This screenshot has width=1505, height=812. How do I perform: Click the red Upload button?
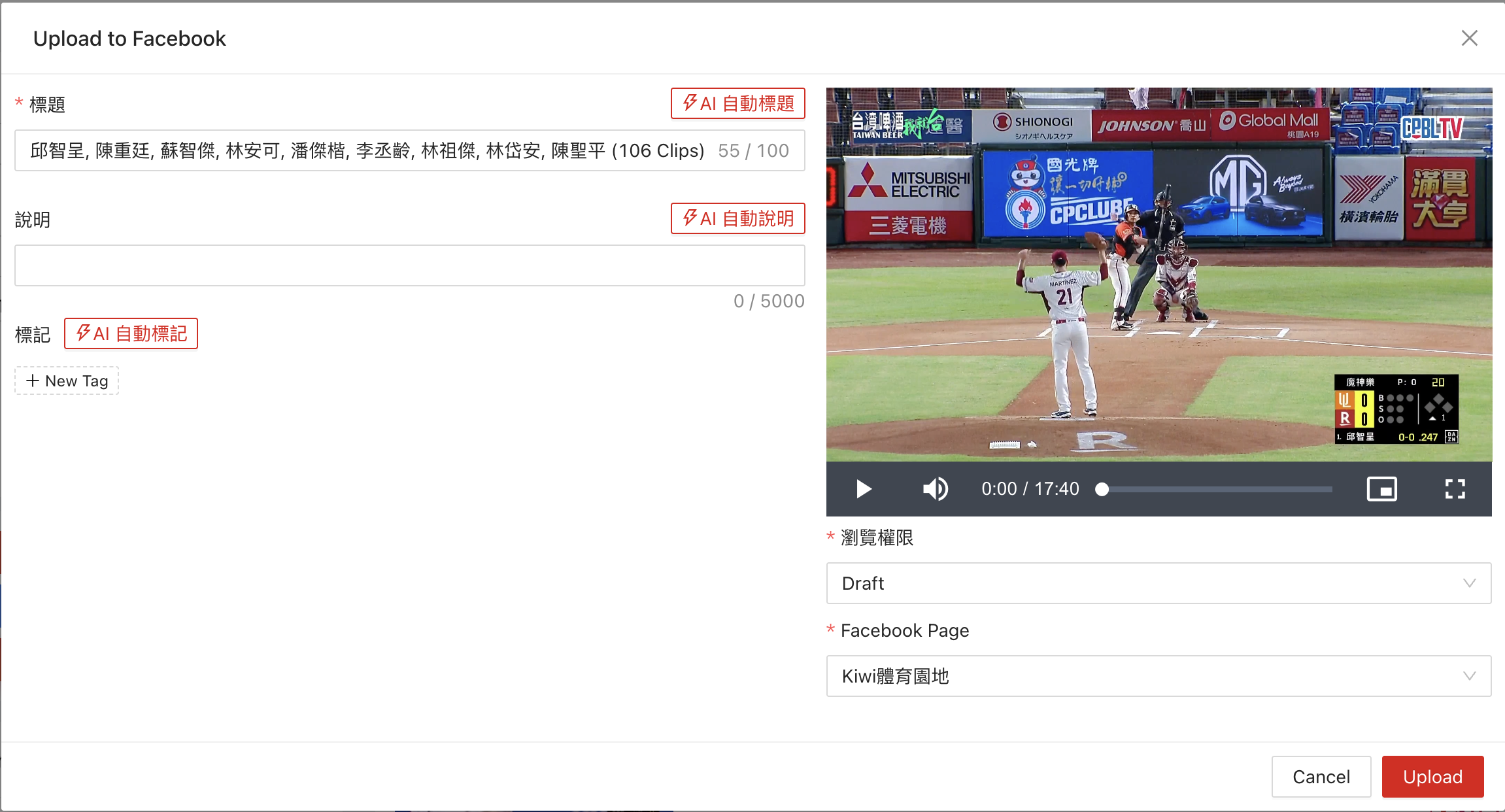pos(1432,777)
